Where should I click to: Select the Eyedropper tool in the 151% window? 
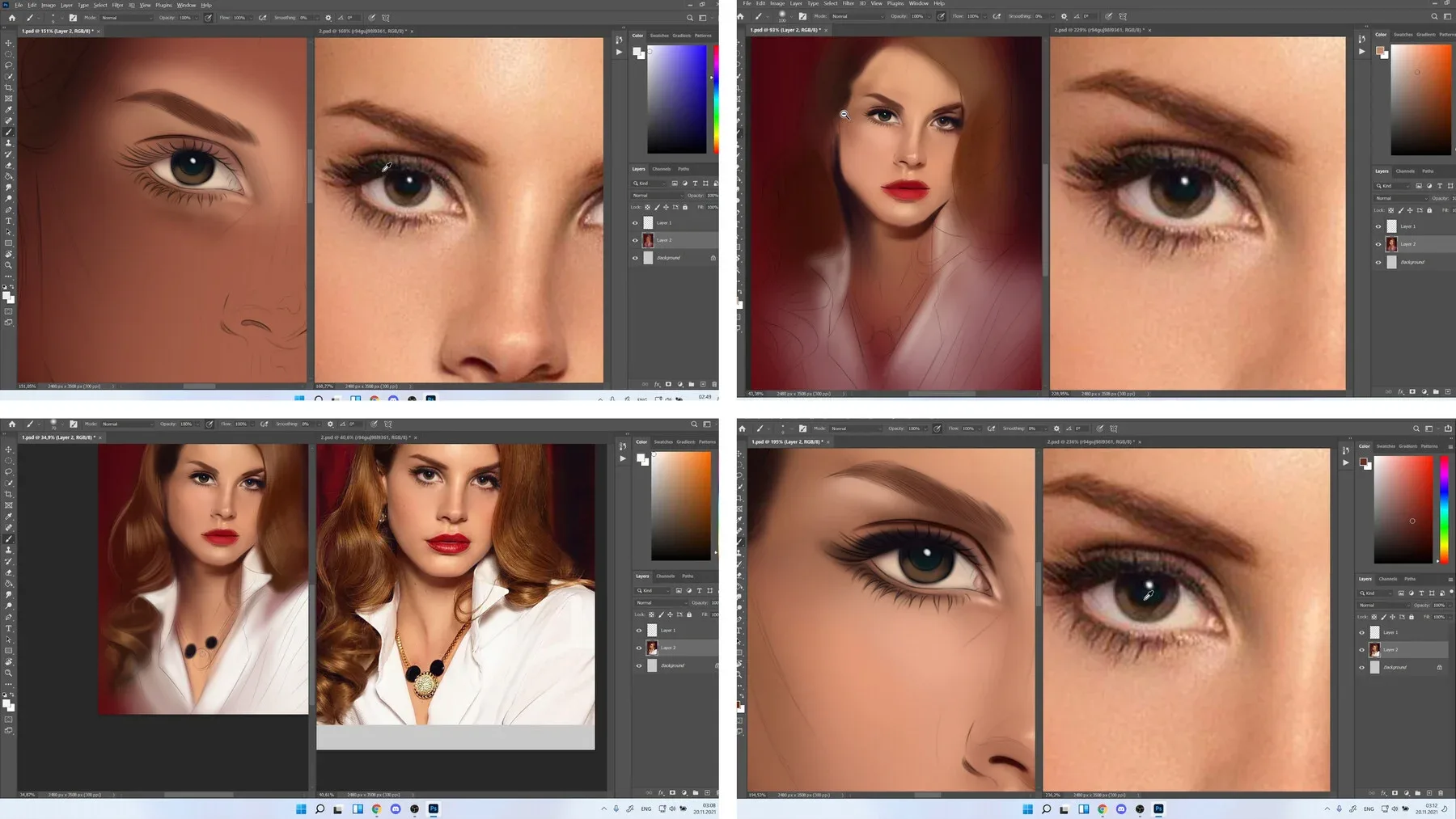tap(9, 110)
